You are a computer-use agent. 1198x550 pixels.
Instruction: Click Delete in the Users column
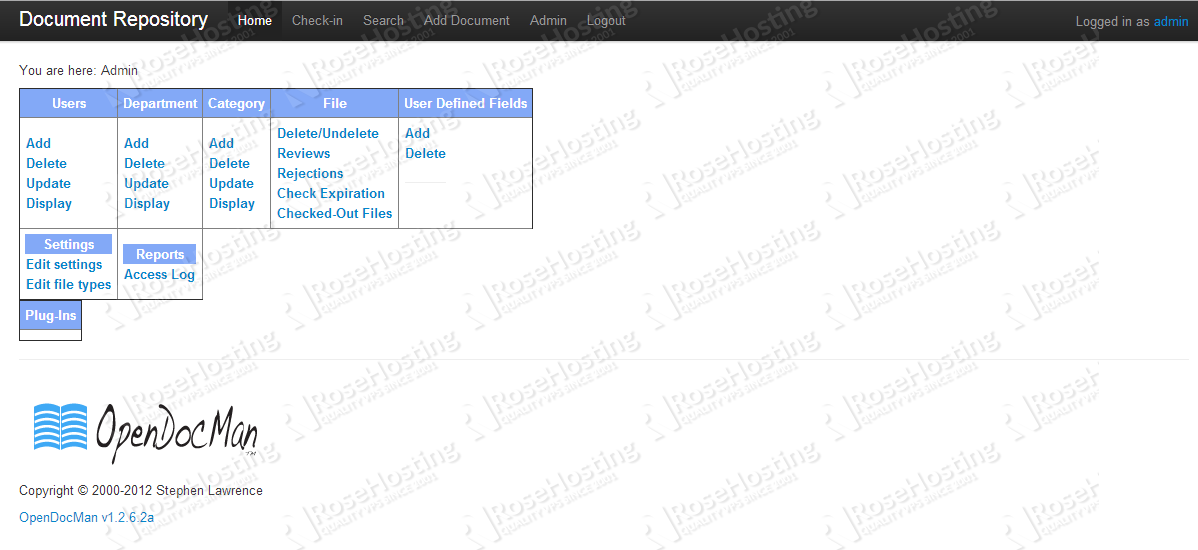[46, 163]
